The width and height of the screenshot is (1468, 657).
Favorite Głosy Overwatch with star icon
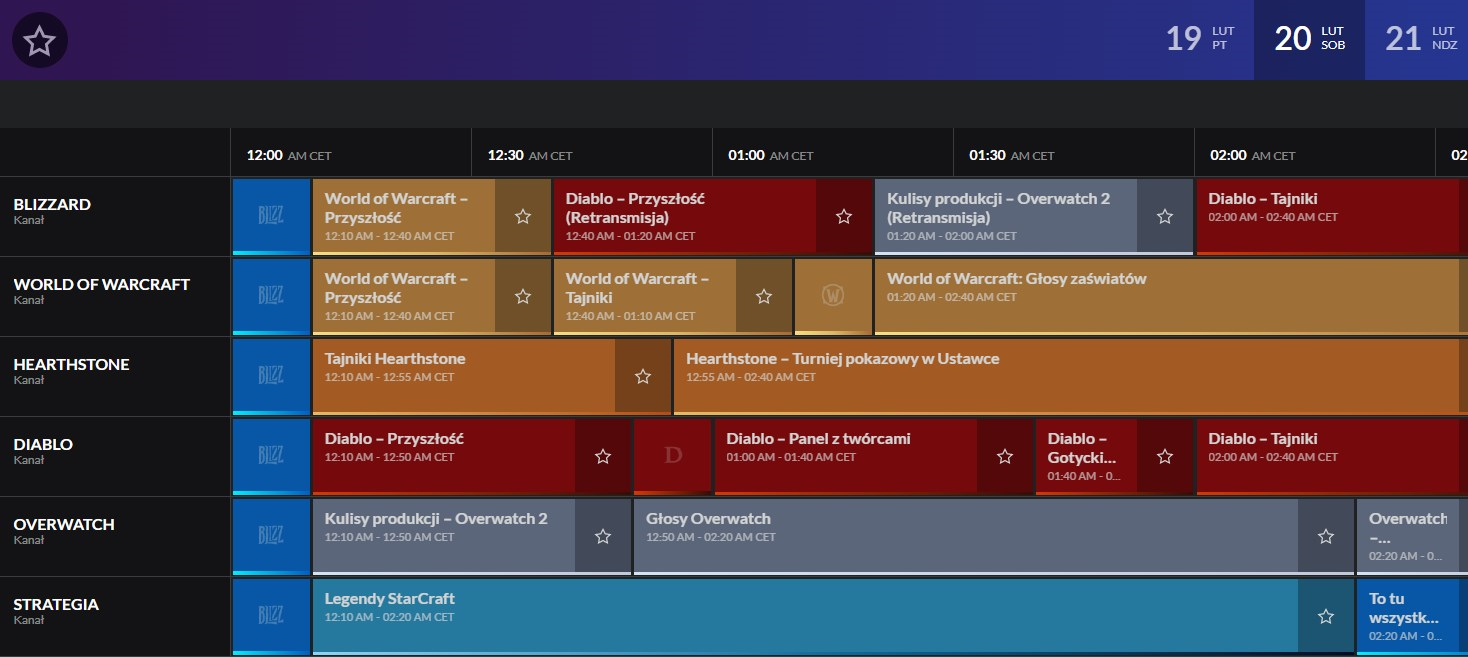pyautogui.click(x=1326, y=537)
